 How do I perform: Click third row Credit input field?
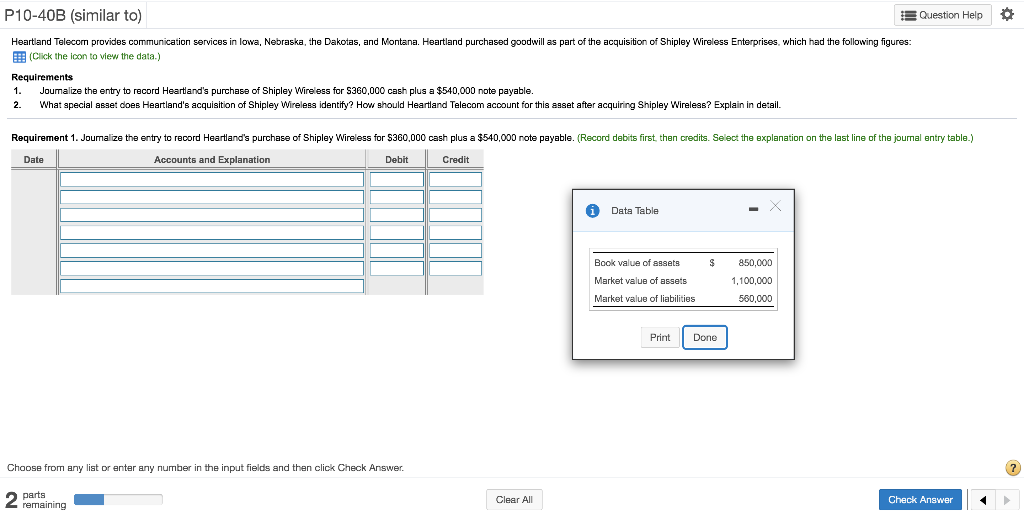(455, 215)
